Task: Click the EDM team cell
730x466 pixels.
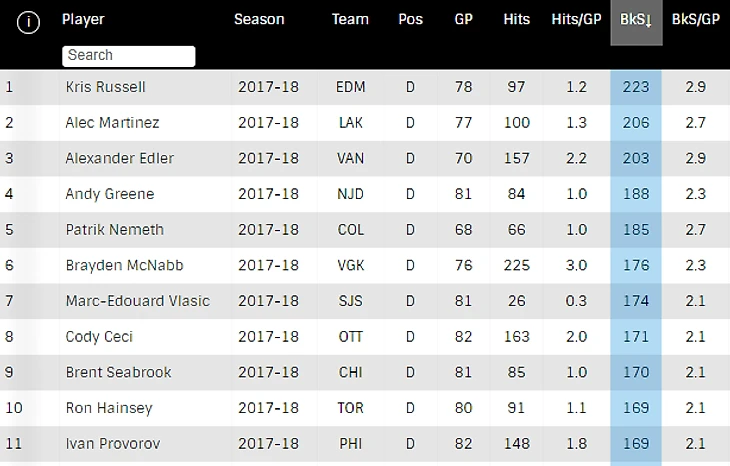Action: click(x=351, y=87)
